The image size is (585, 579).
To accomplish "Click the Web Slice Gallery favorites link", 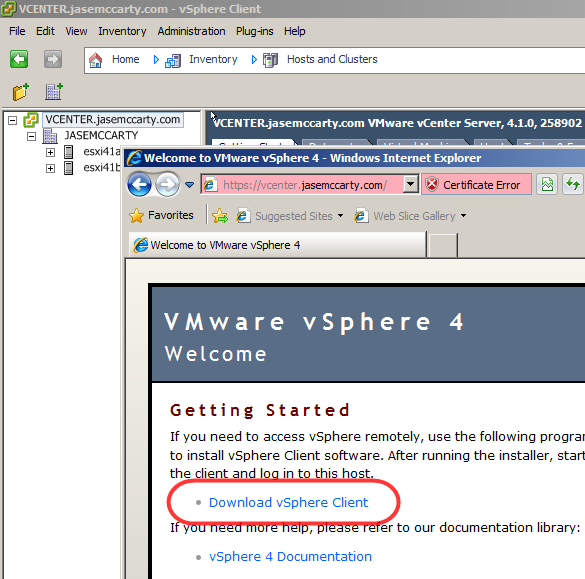I will click(x=414, y=216).
